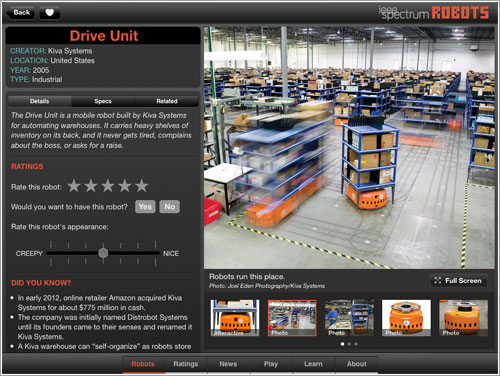
Task: Click the year '2005' text
Action: [x=41, y=70]
